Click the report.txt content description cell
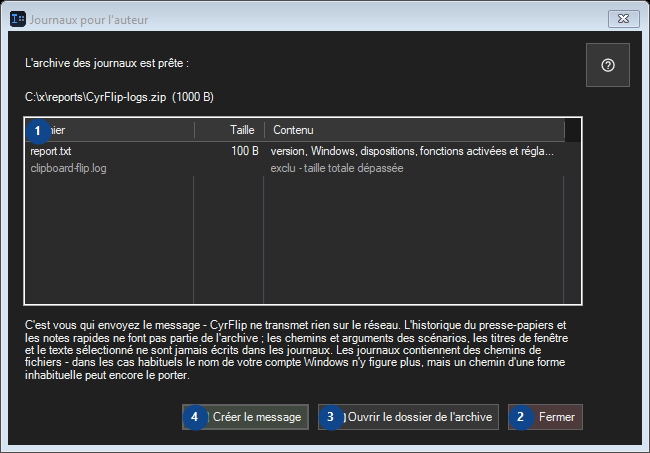Screen dimensions: 650x453 [x=412, y=151]
